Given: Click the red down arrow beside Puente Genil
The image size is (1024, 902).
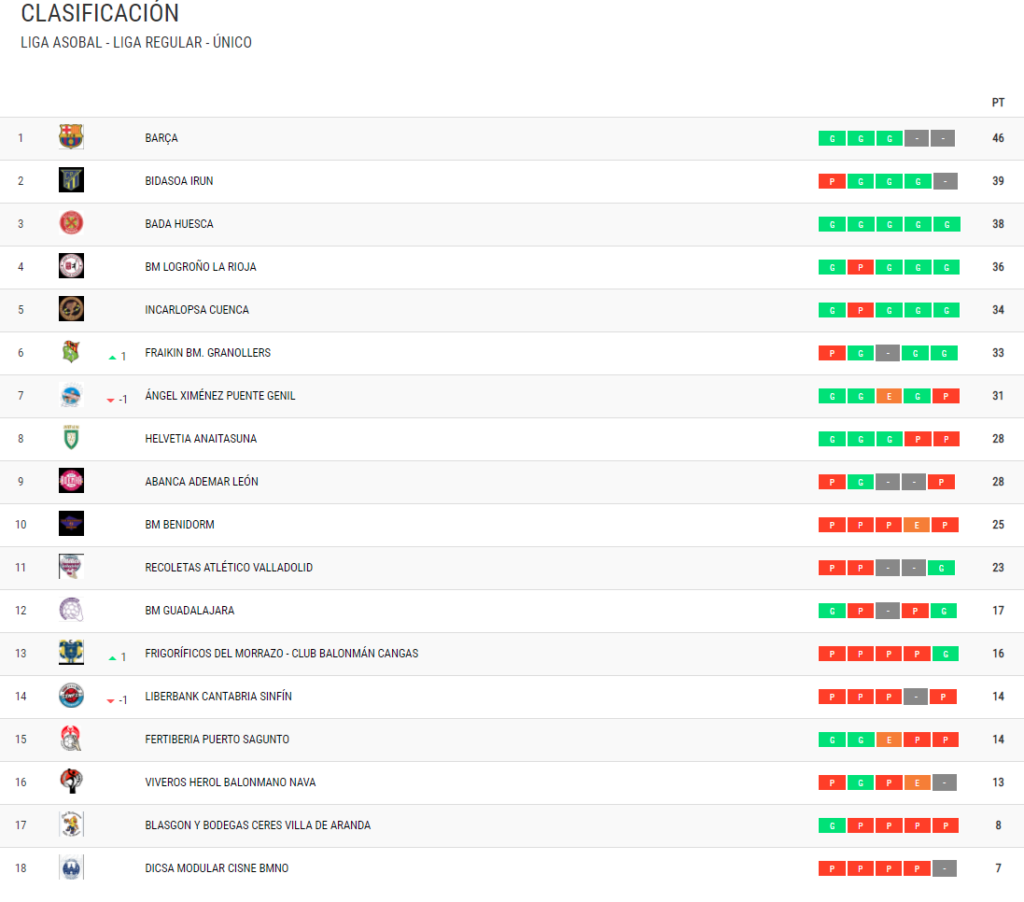Looking at the screenshot, I should point(110,400).
